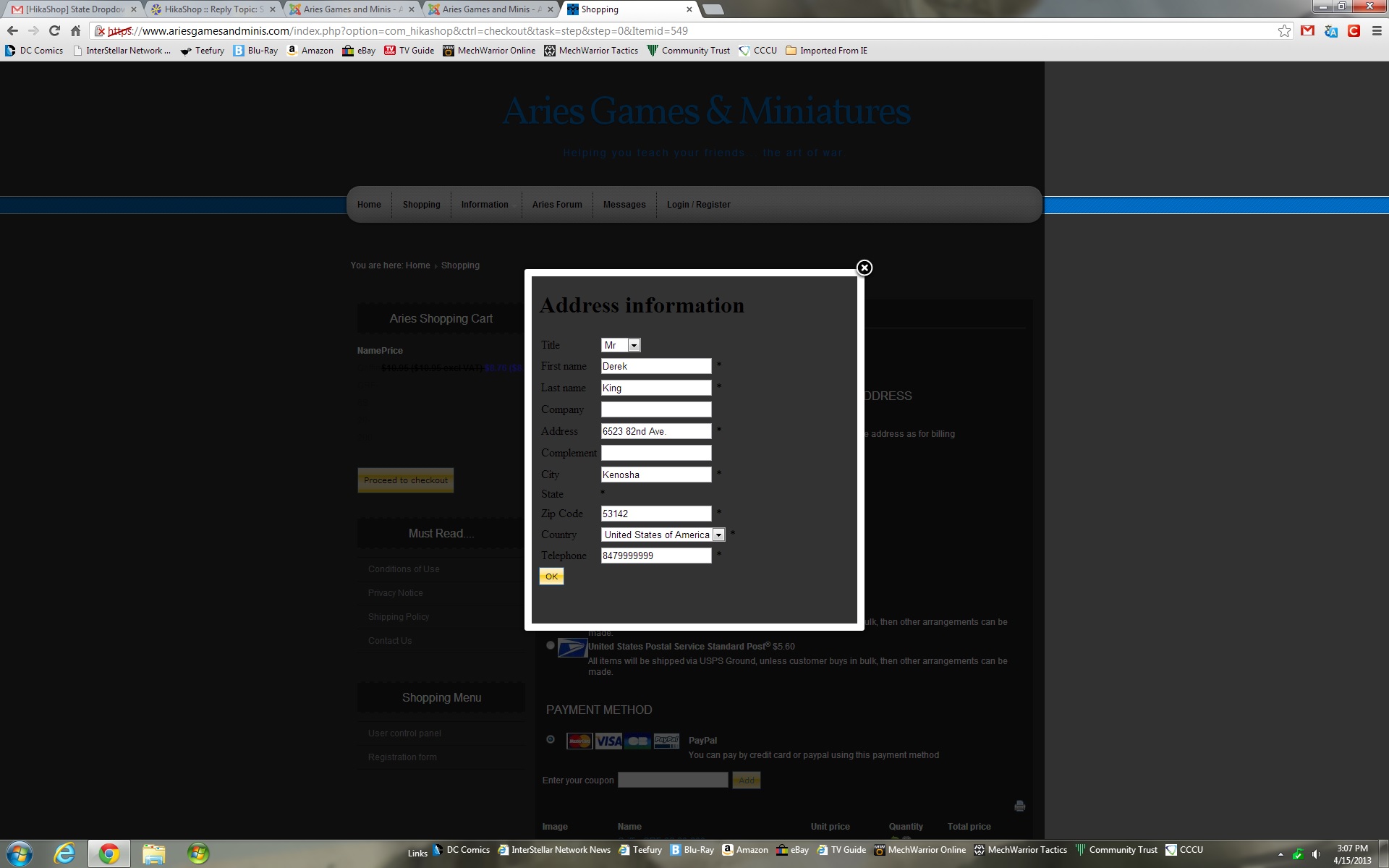Open Internet Explorer from taskbar
This screenshot has width=1389, height=868.
[x=64, y=854]
